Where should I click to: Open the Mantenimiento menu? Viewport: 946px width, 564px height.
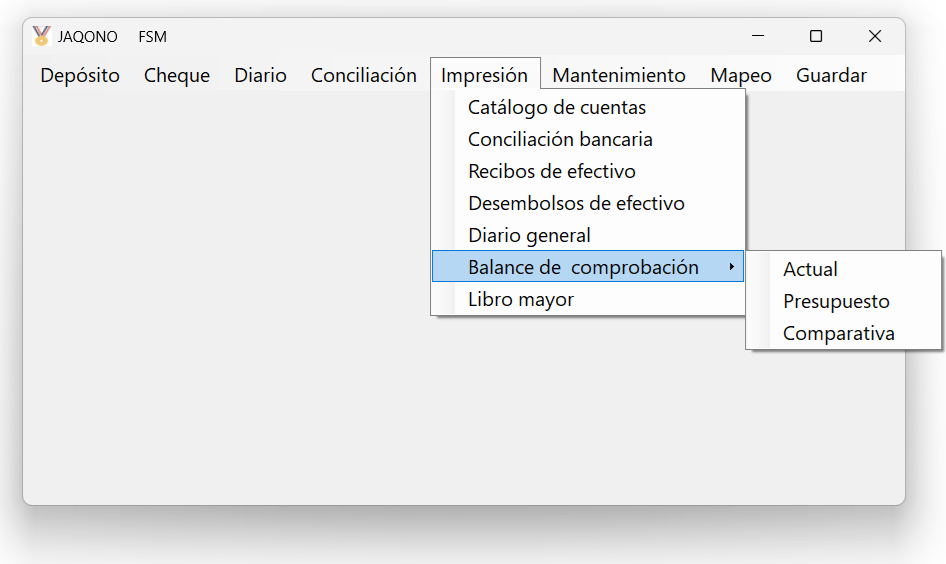coord(619,75)
